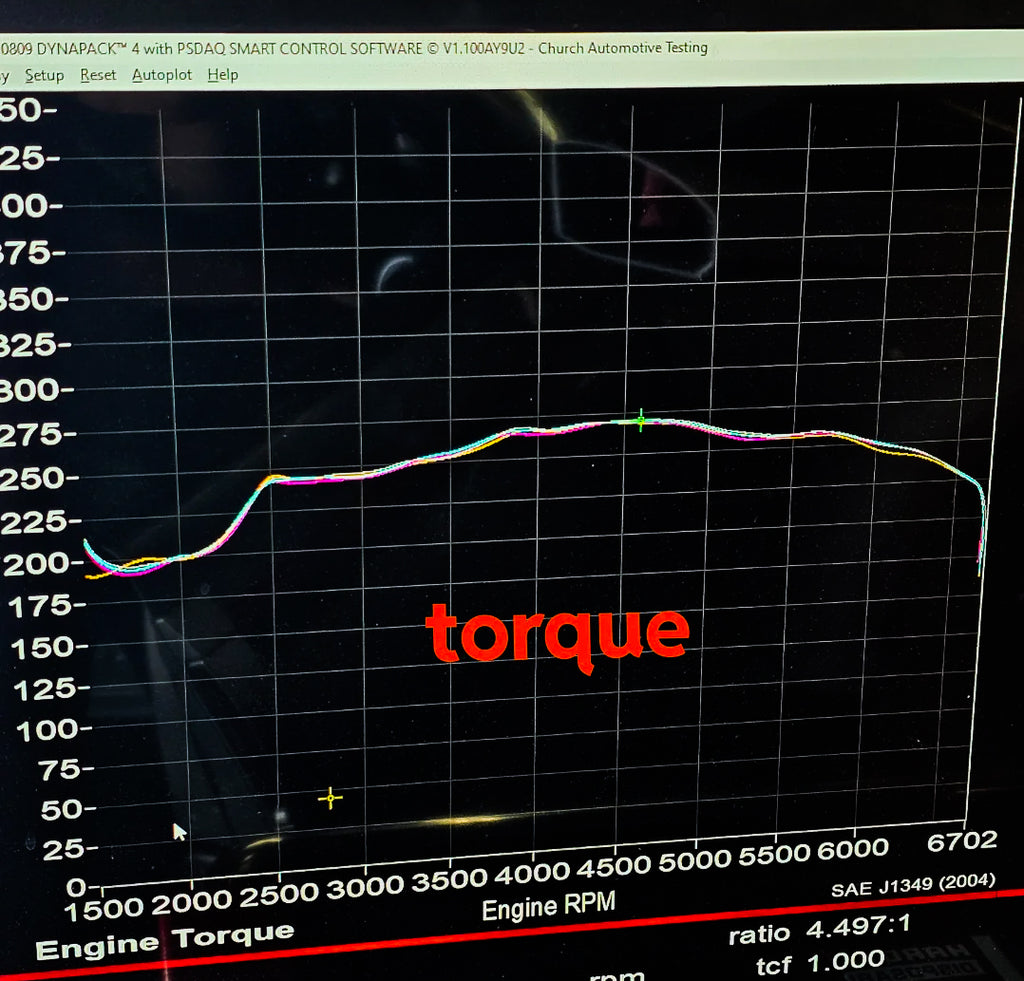Open the Autoplot menu
Viewport: 1024px width, 981px height.
160,74
